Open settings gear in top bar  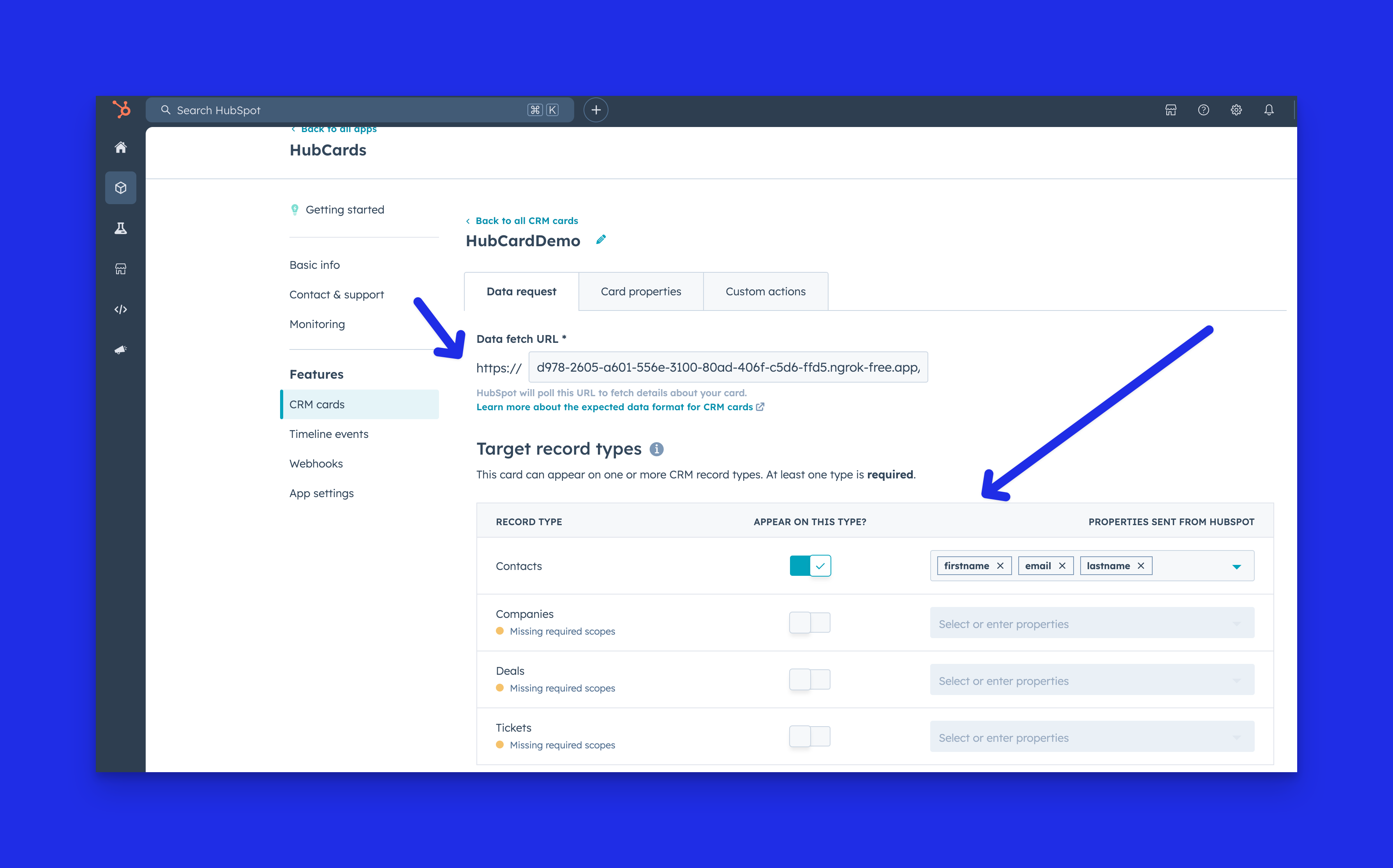[1236, 109]
